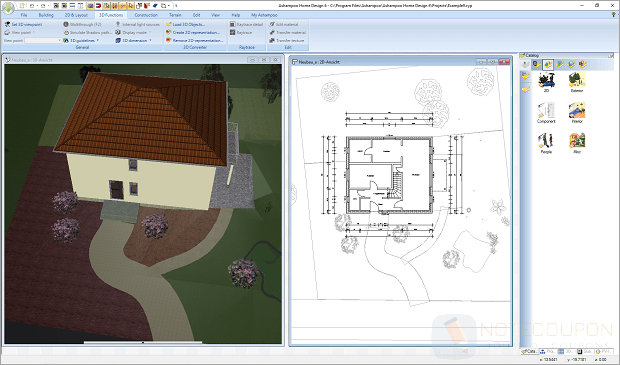Switch to the Pro... panel tab at bottom
This screenshot has width=620, height=365.
click(548, 351)
